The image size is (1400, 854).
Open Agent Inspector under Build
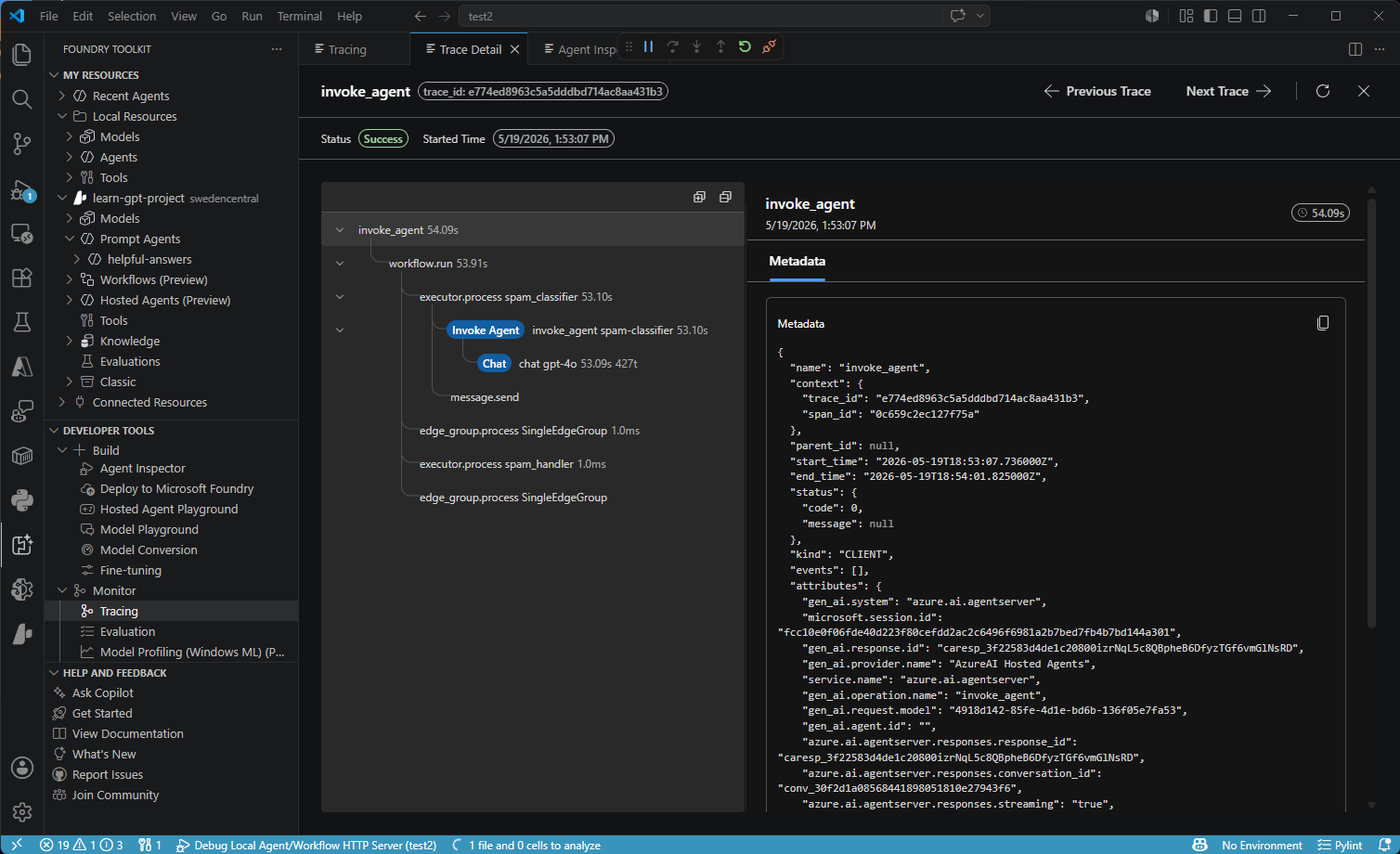[x=143, y=468]
